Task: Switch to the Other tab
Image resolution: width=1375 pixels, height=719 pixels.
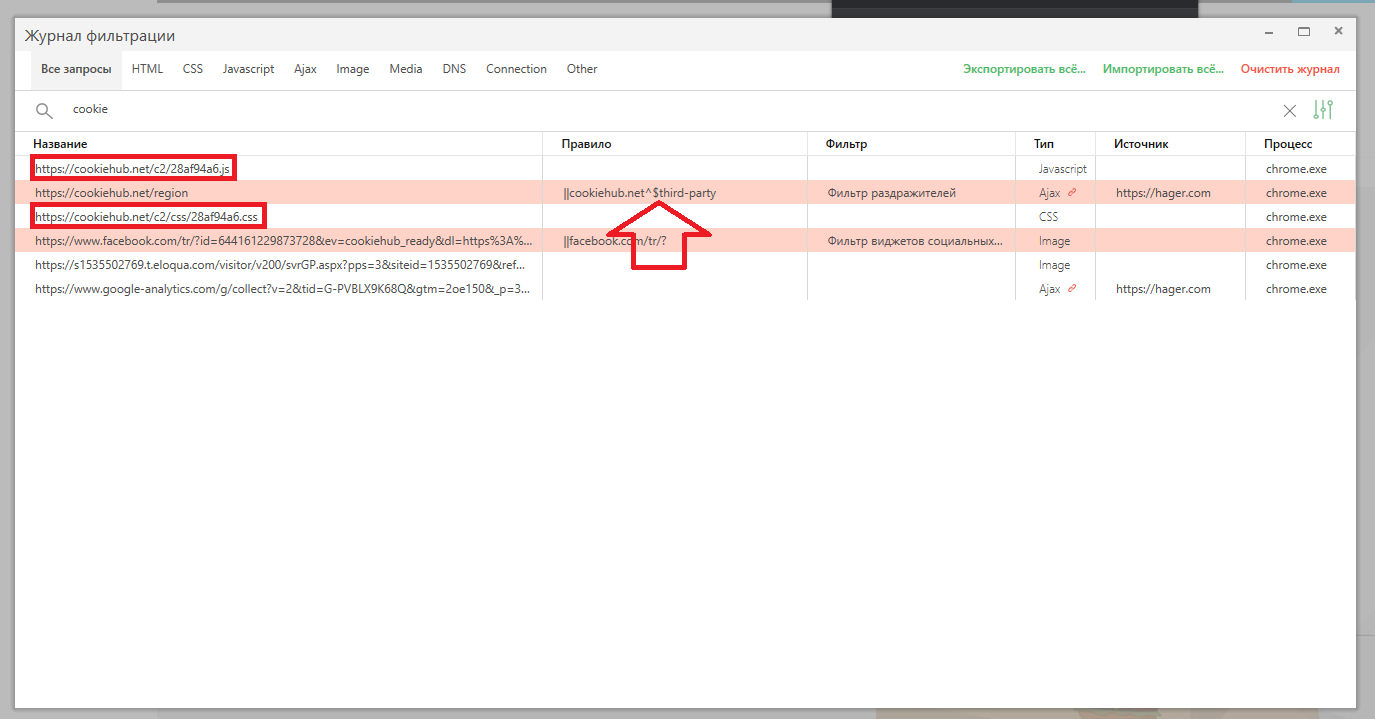Action: coord(581,68)
